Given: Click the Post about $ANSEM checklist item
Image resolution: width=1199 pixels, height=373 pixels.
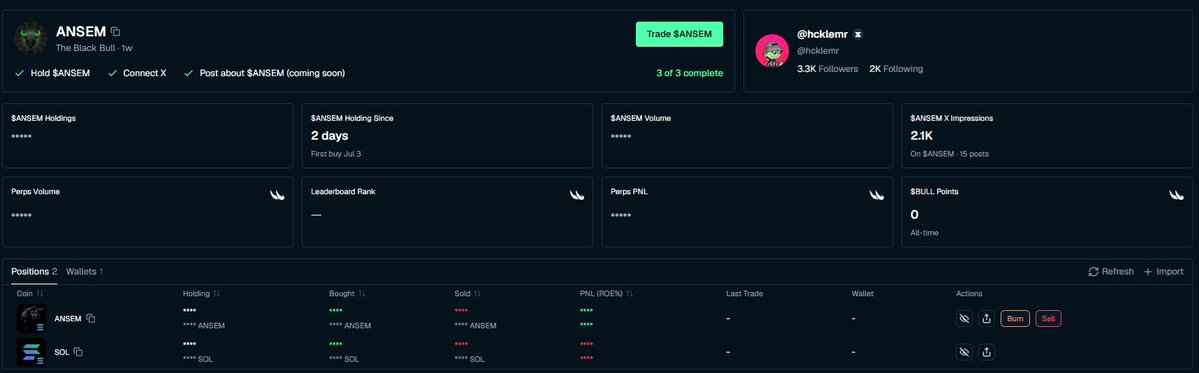Looking at the screenshot, I should click(265, 73).
